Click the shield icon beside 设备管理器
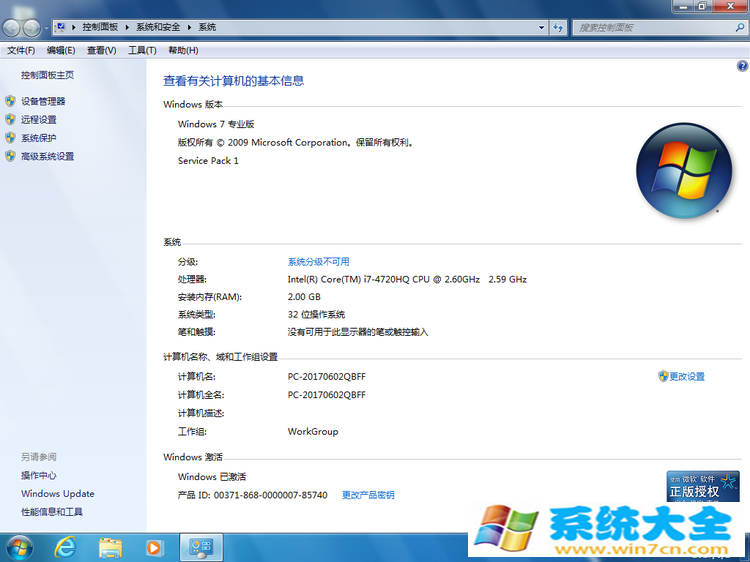Image resolution: width=750 pixels, height=562 pixels. (x=11, y=101)
